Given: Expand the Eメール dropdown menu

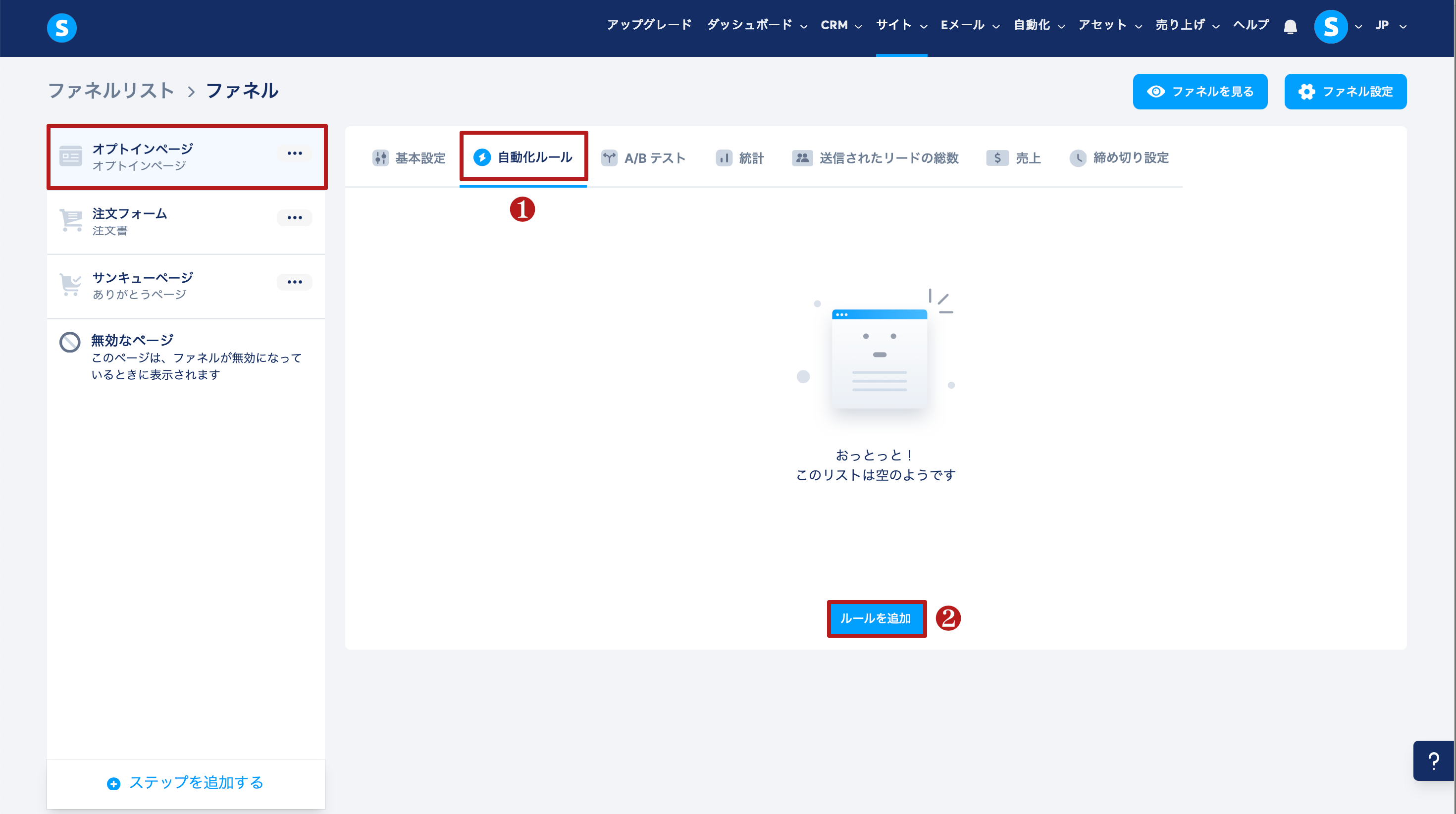Looking at the screenshot, I should tap(970, 25).
